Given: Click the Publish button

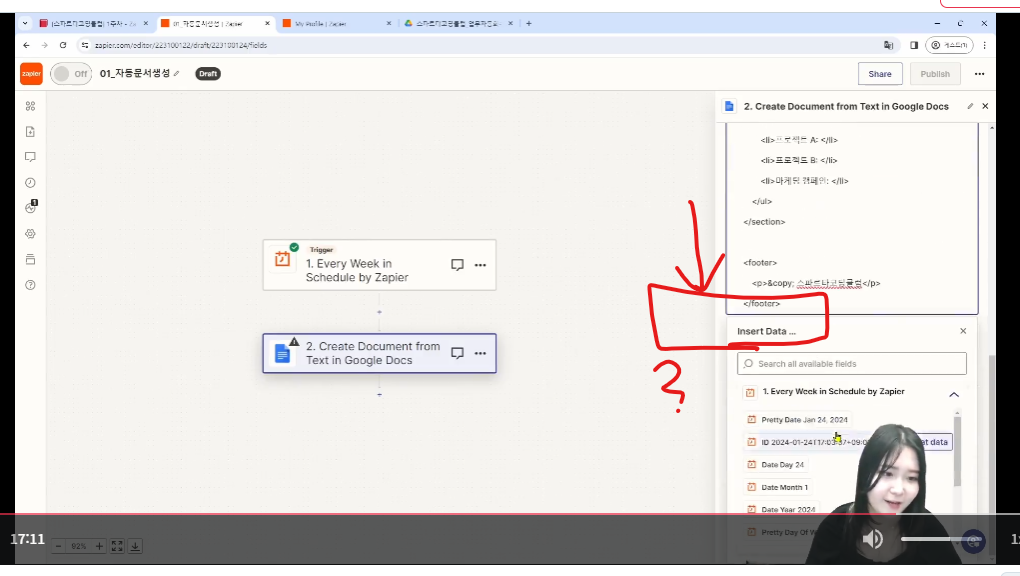Looking at the screenshot, I should [935, 74].
